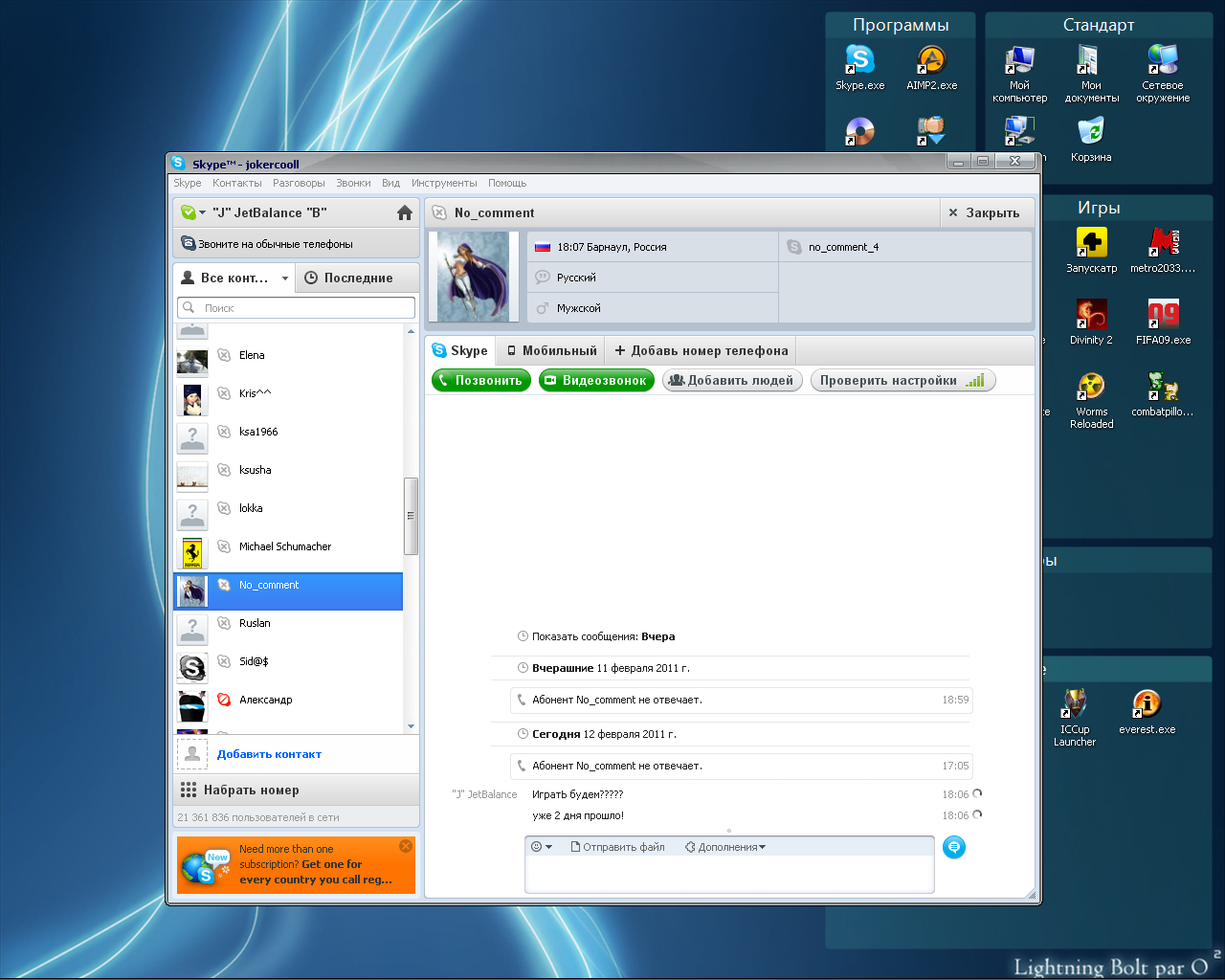Expand the contact list filter dropdown

click(284, 278)
